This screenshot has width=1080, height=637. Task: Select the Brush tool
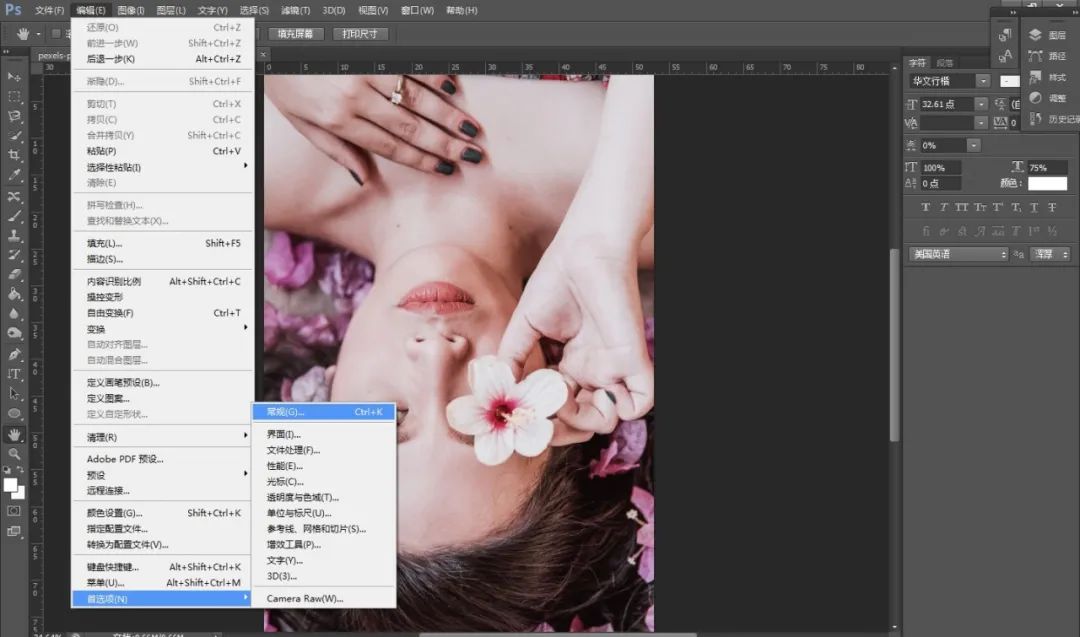(14, 216)
